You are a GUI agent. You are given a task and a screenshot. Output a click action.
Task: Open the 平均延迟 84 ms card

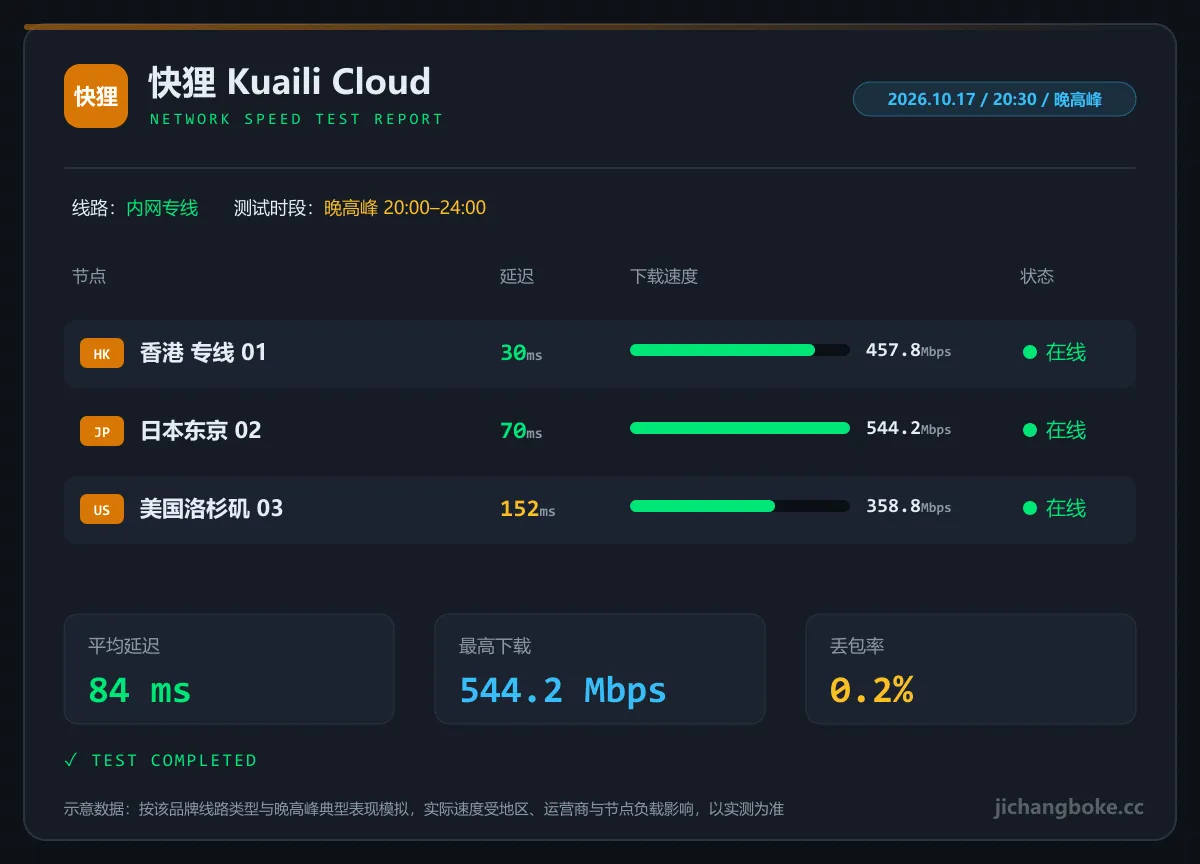pyautogui.click(x=229, y=669)
